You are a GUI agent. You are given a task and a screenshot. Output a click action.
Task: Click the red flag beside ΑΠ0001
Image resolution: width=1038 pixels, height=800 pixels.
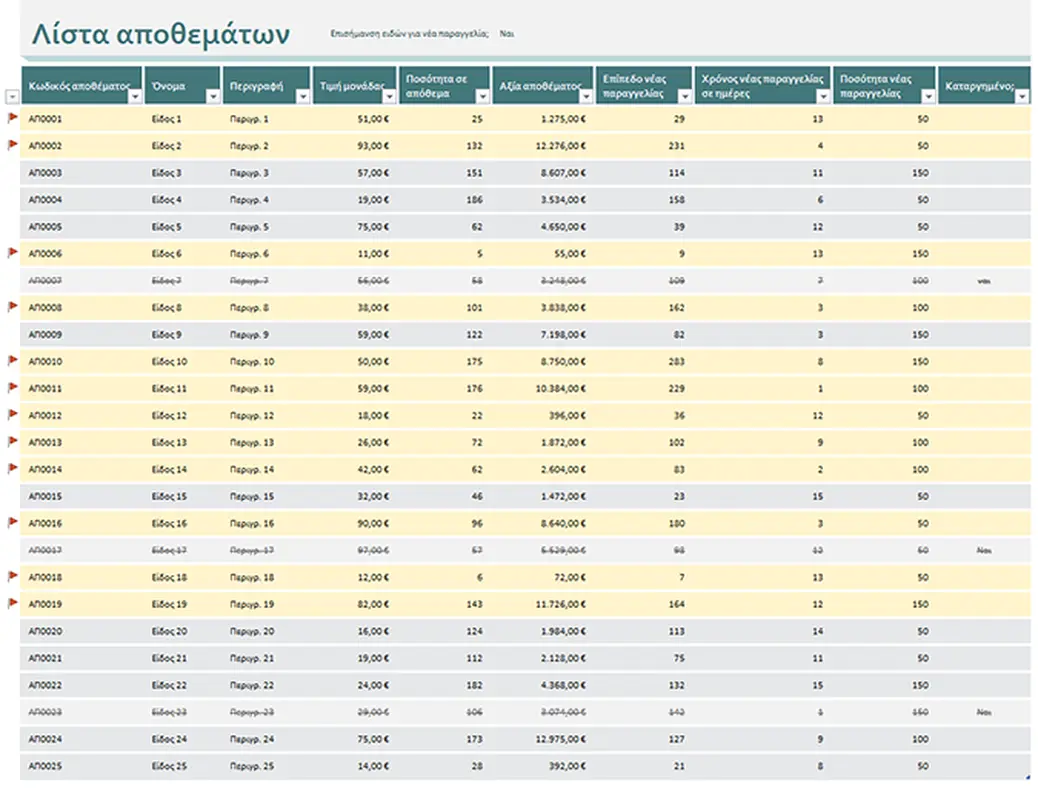(13, 118)
